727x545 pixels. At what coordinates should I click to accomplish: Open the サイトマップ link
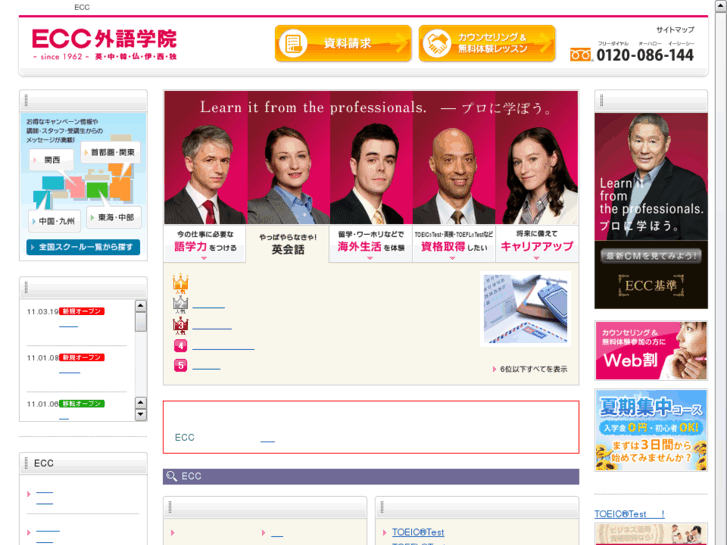click(675, 30)
